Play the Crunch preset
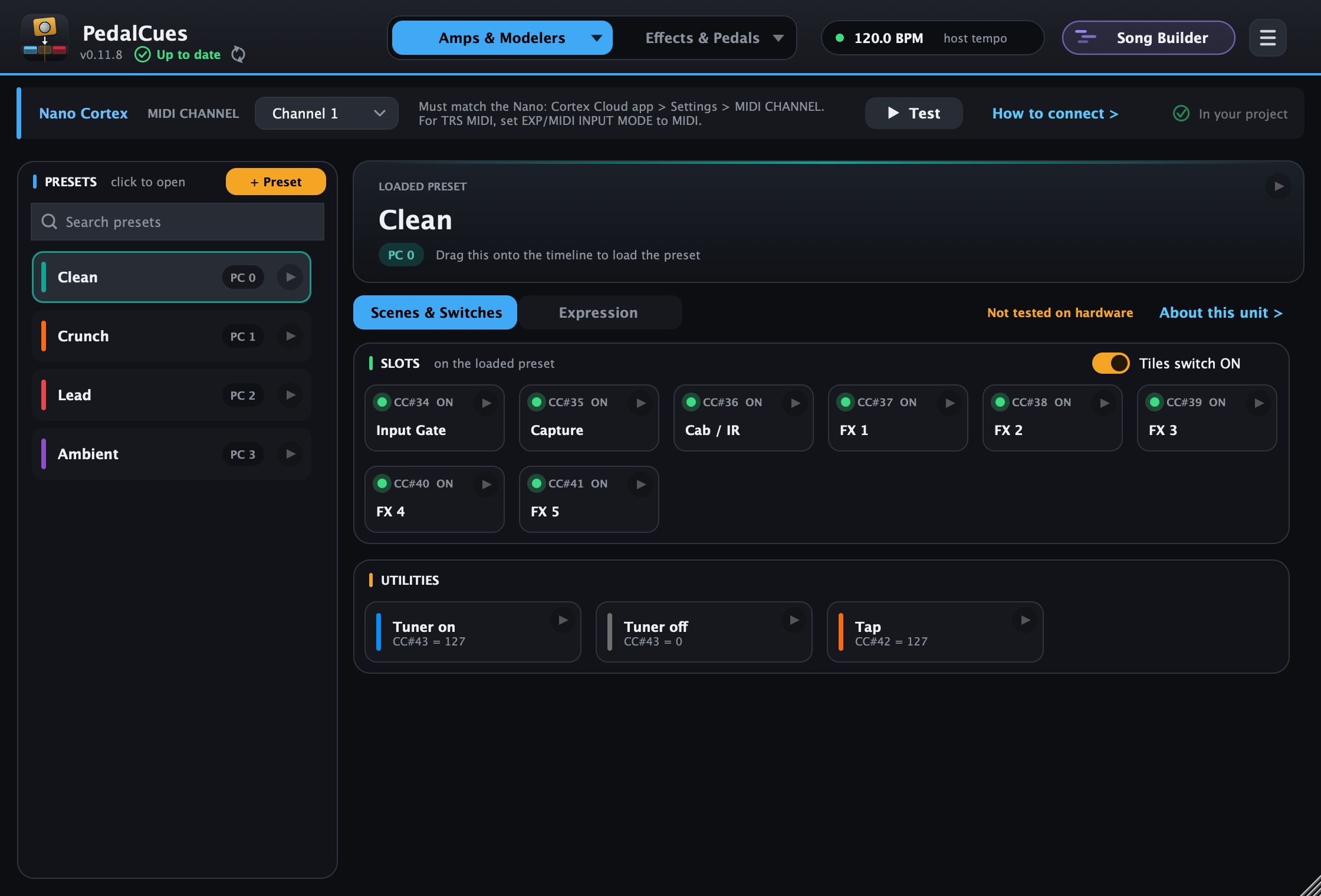Screen dimensions: 1321x896 tap(290, 336)
